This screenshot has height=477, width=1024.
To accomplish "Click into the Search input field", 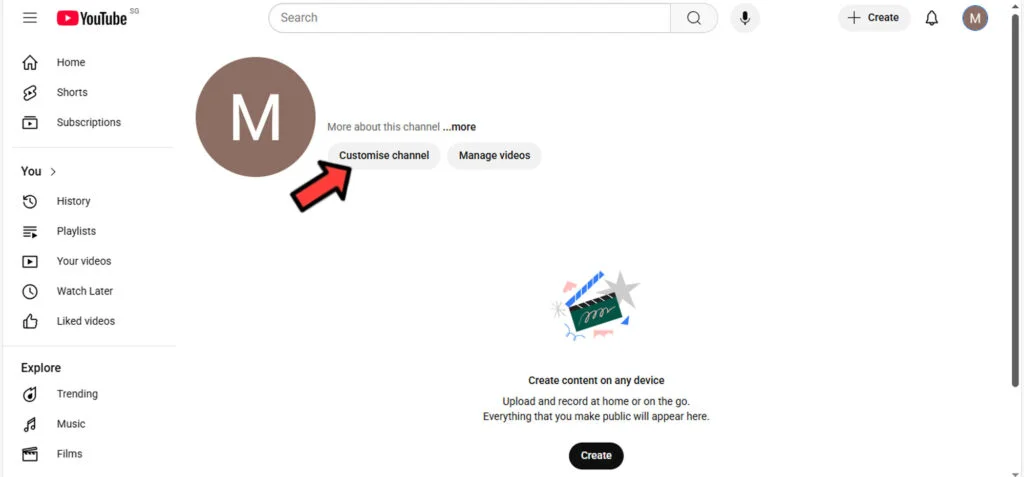I will coord(470,18).
